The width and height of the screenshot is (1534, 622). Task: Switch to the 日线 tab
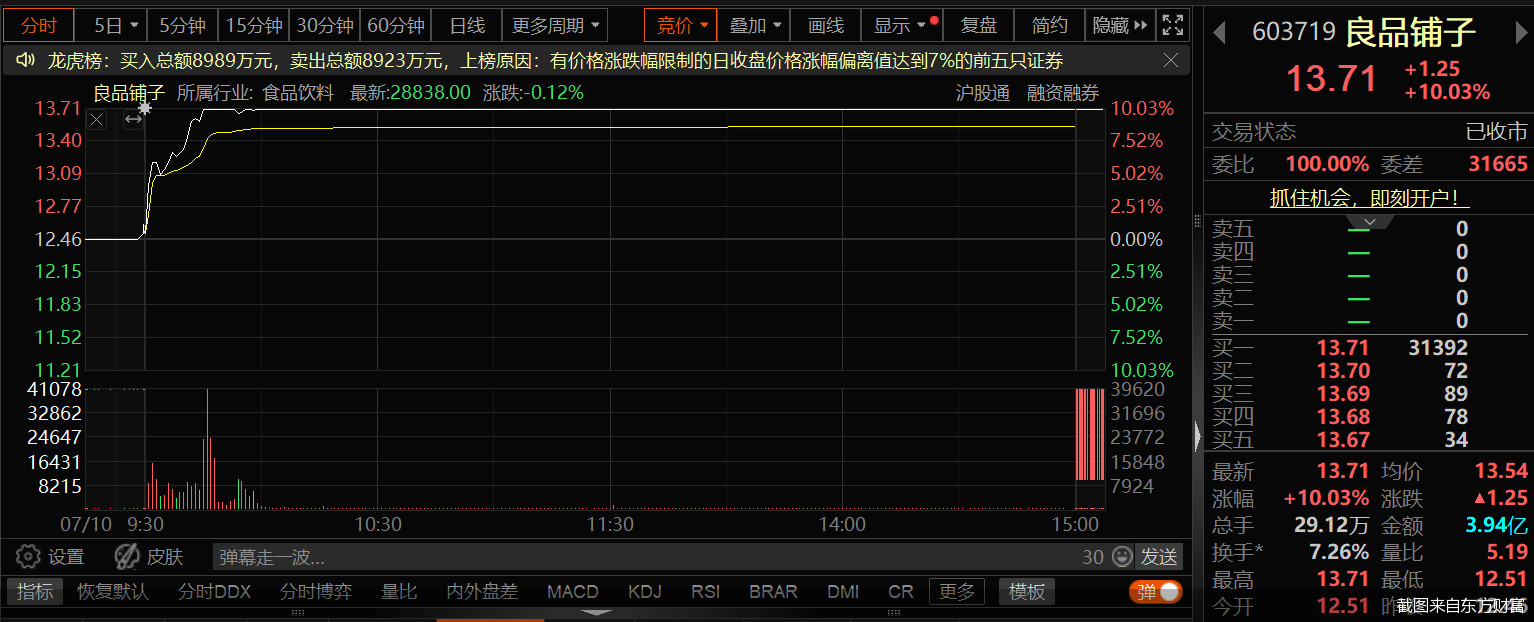click(x=467, y=25)
